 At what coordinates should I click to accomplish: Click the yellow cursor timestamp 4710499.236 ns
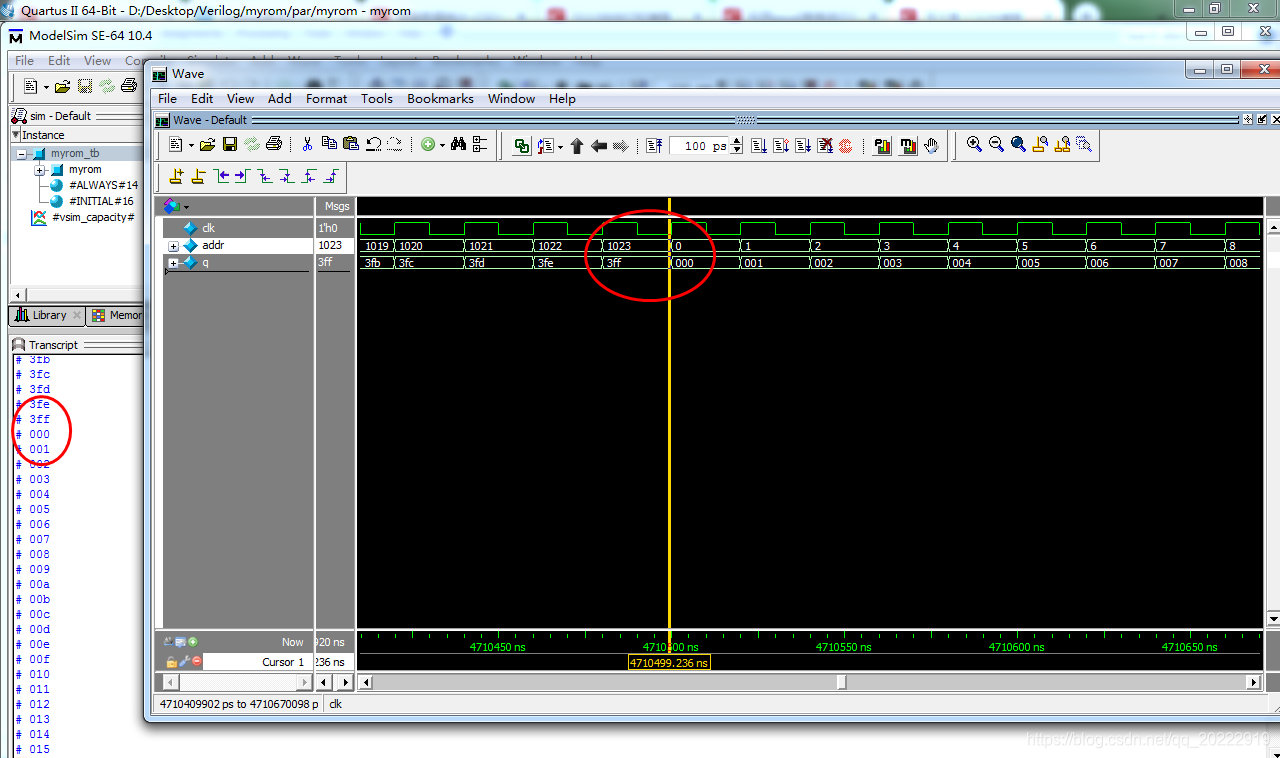[x=669, y=662]
